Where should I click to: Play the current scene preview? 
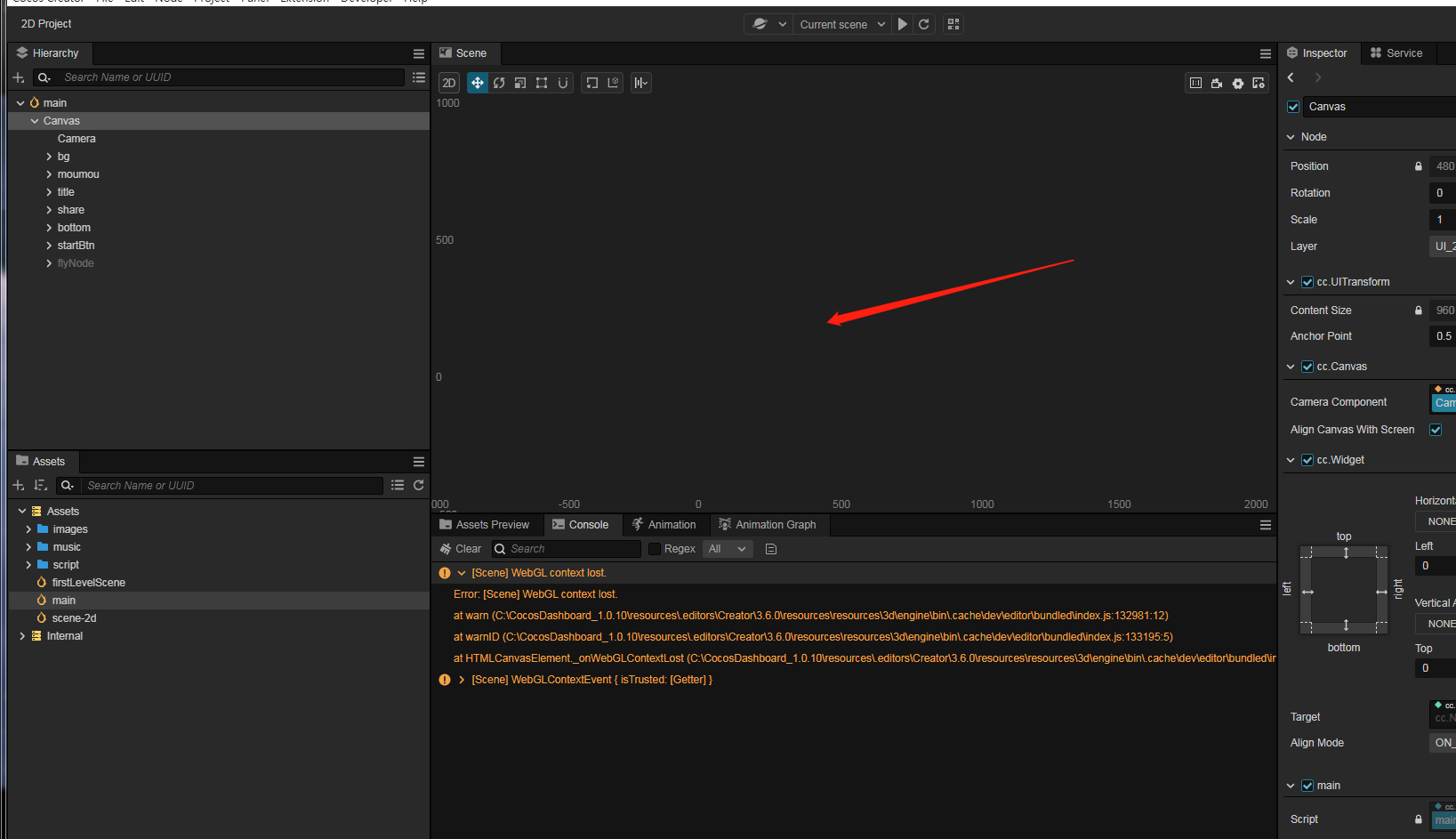click(903, 24)
